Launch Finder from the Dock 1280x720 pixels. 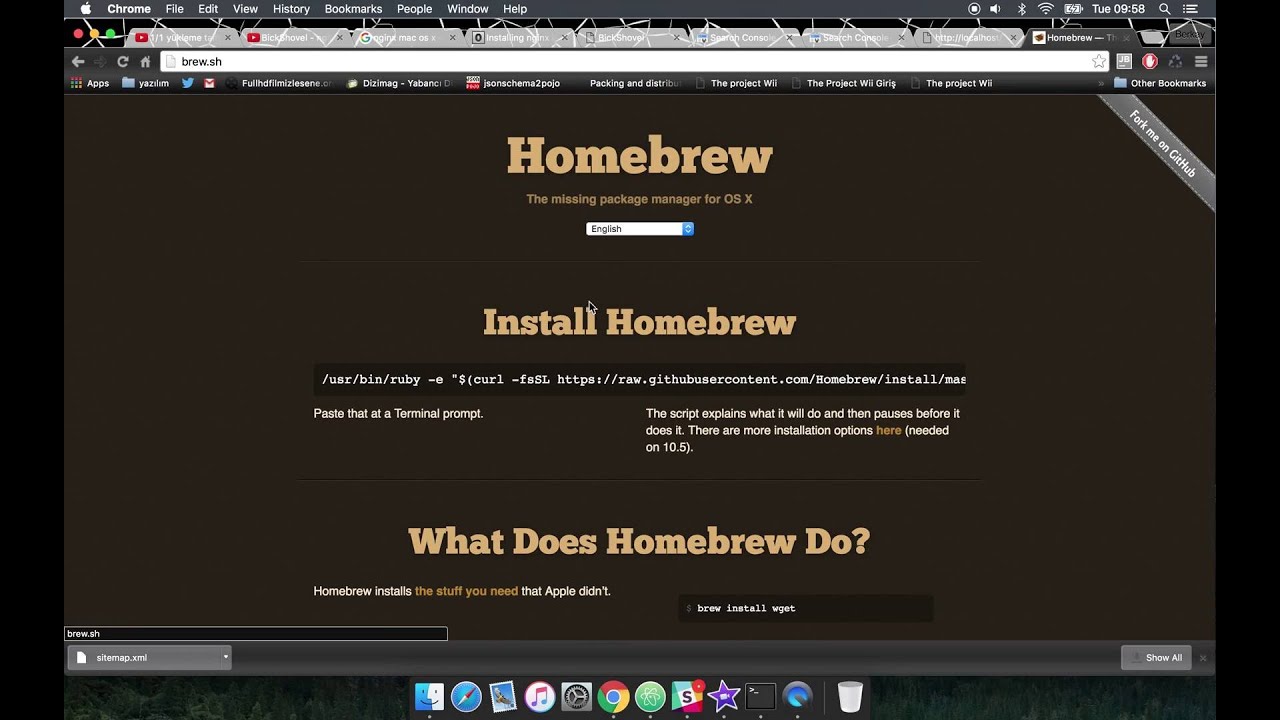coord(429,696)
